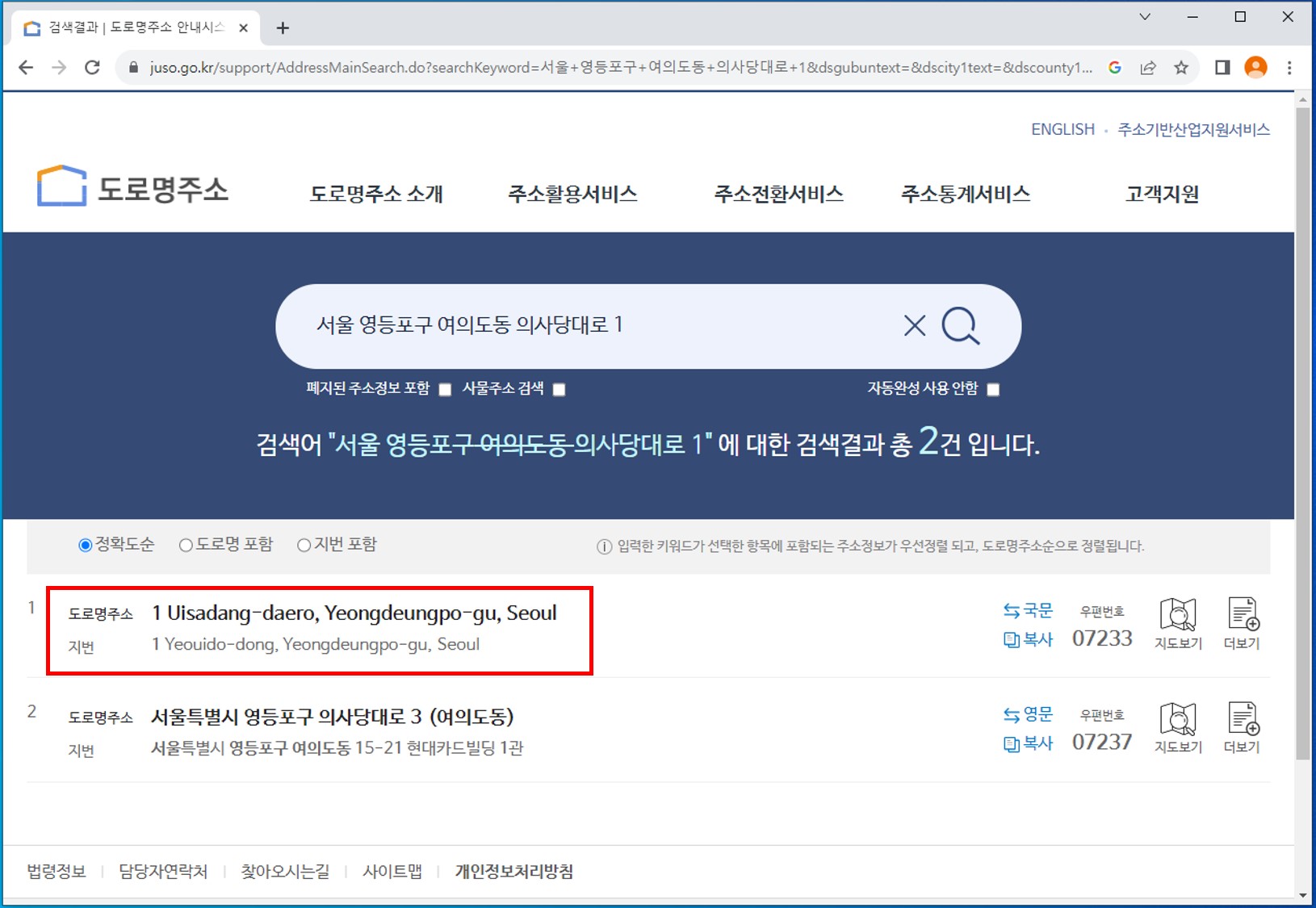Close the 검색결과 browser tab
Screen dimensions: 1316x908
coord(243,28)
